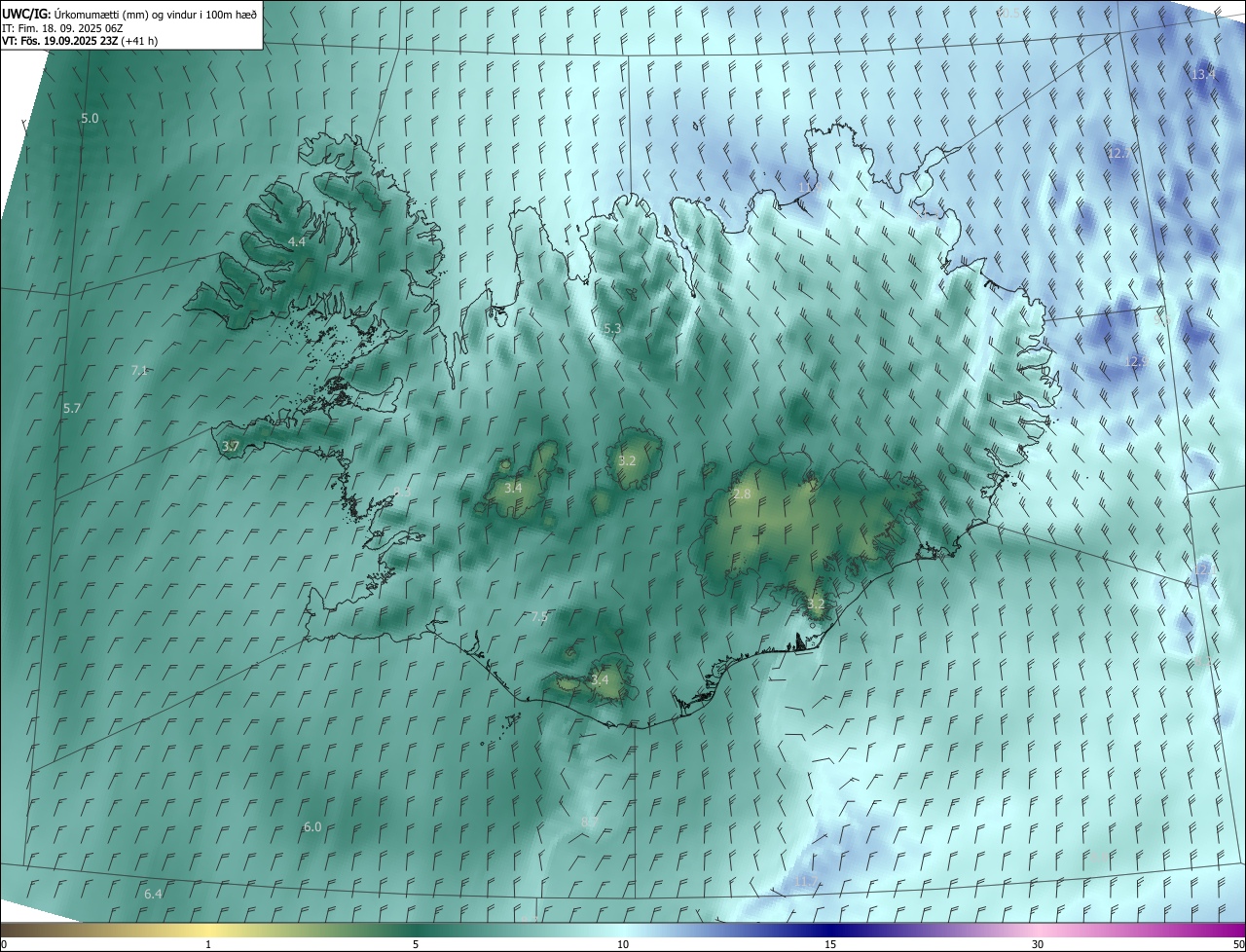
Task: Click the 8.7 value label south of Iceland
Action: click(589, 823)
